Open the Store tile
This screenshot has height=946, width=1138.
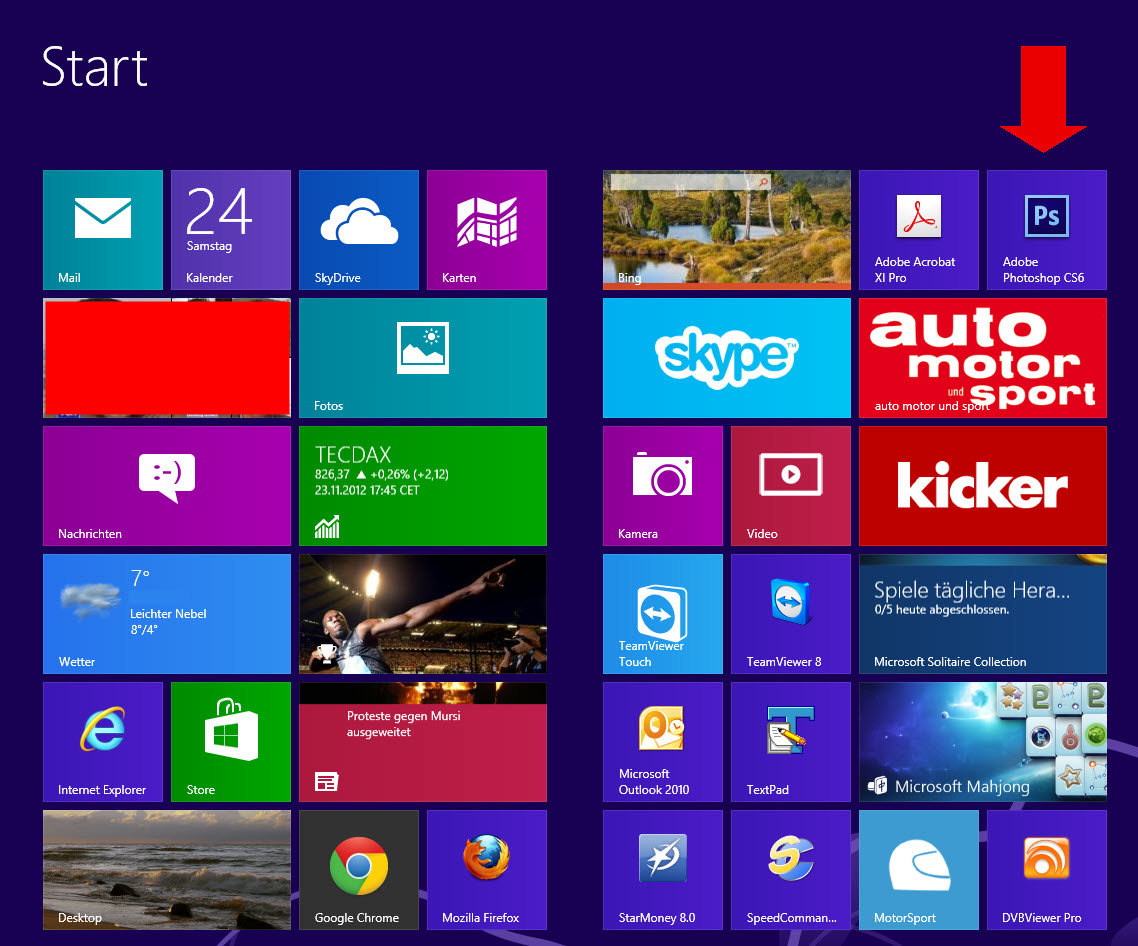pyautogui.click(x=231, y=742)
